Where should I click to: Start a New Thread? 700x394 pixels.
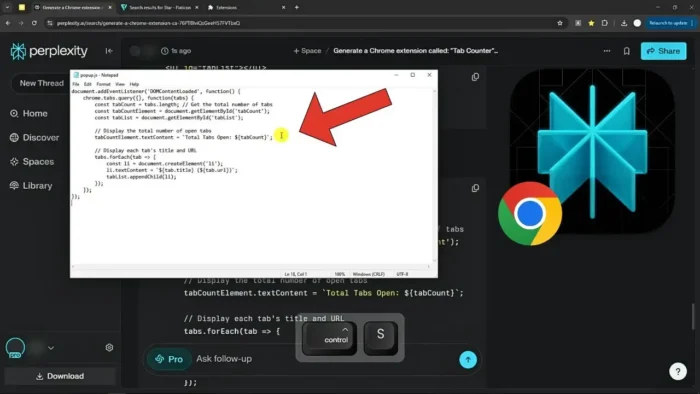tap(42, 83)
